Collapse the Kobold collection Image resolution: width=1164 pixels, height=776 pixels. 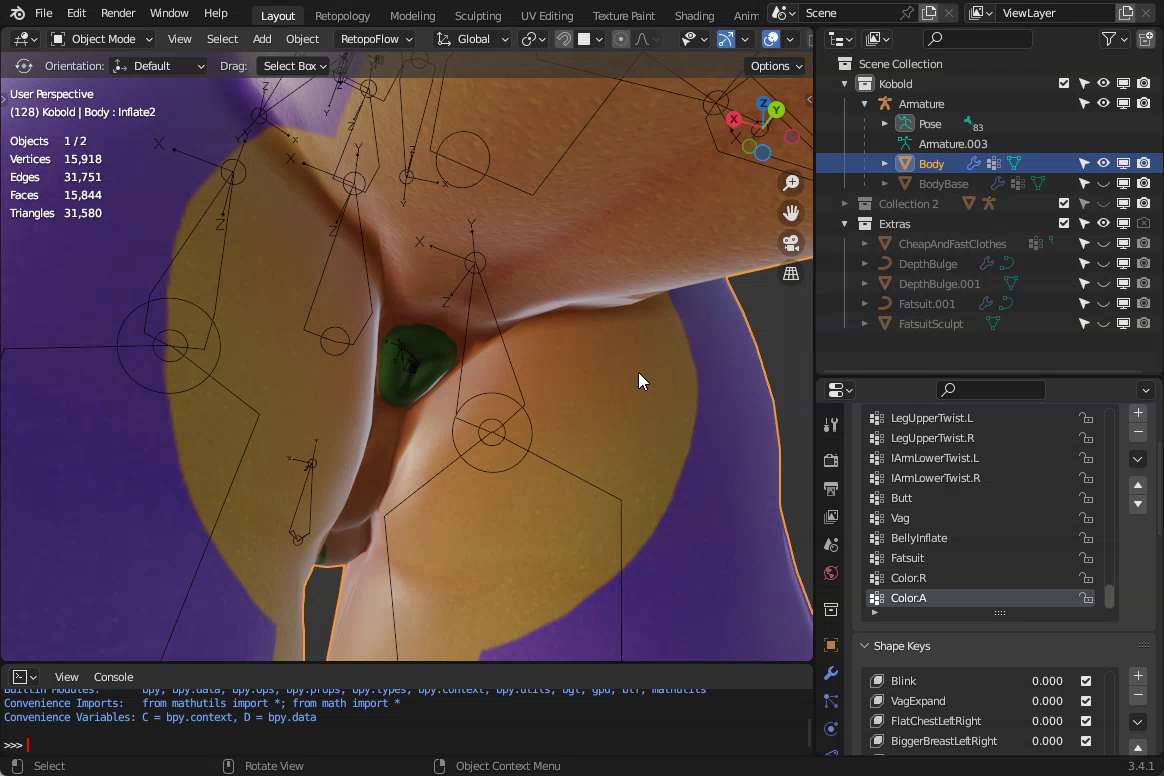coord(845,84)
